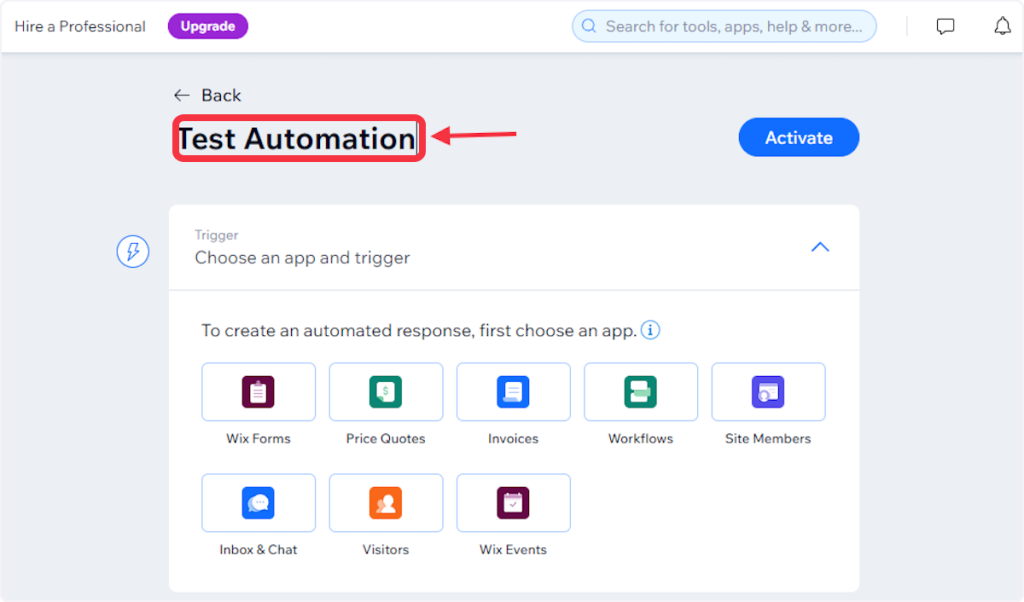Choose the Site Members app icon
Screen dimensions: 1024x602
(768, 392)
